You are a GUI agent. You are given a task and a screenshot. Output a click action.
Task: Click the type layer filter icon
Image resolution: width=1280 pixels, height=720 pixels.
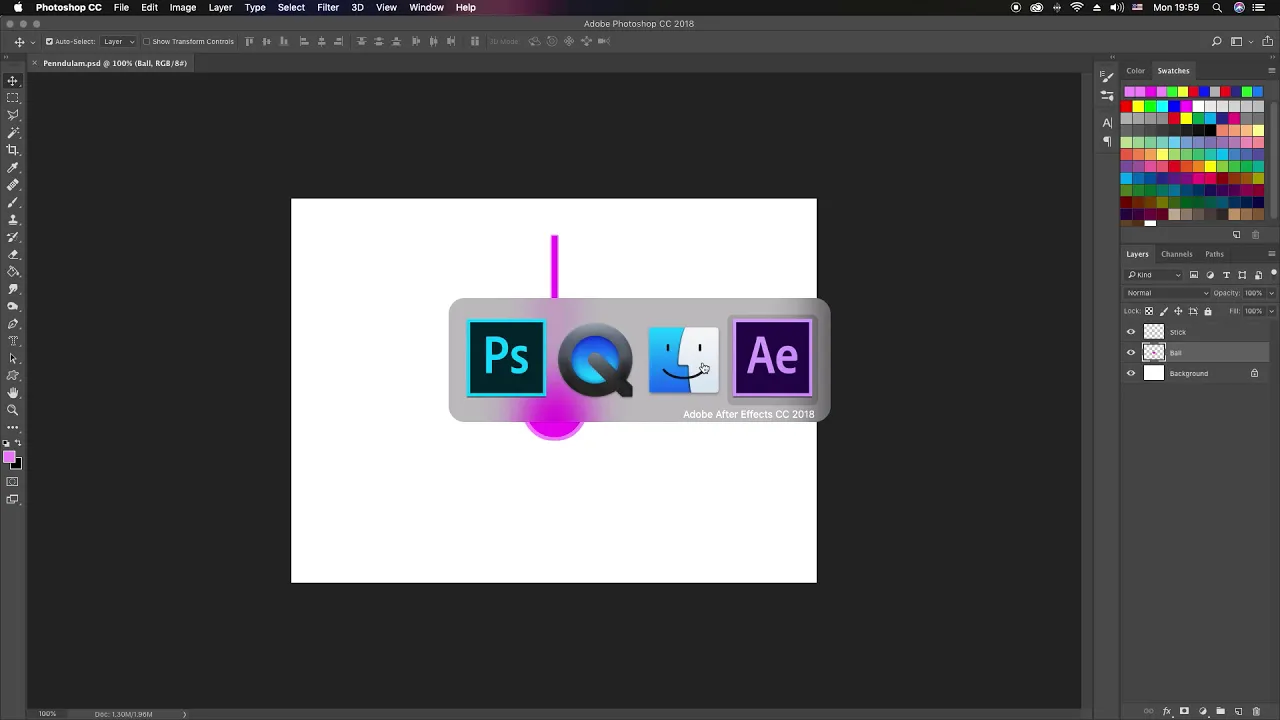click(x=1226, y=275)
